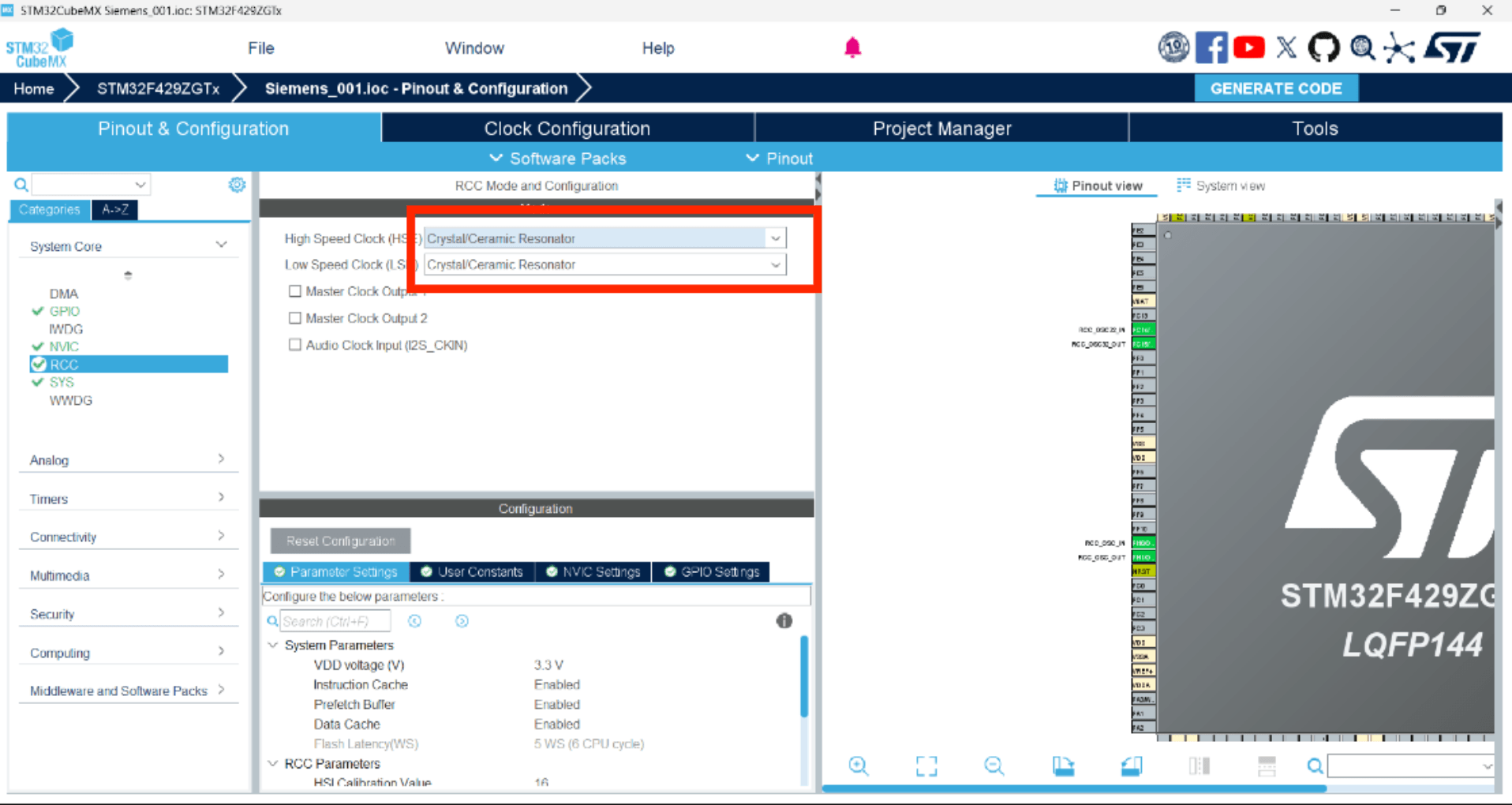Click the notification bell icon
This screenshot has height=805, width=1512.
click(852, 48)
